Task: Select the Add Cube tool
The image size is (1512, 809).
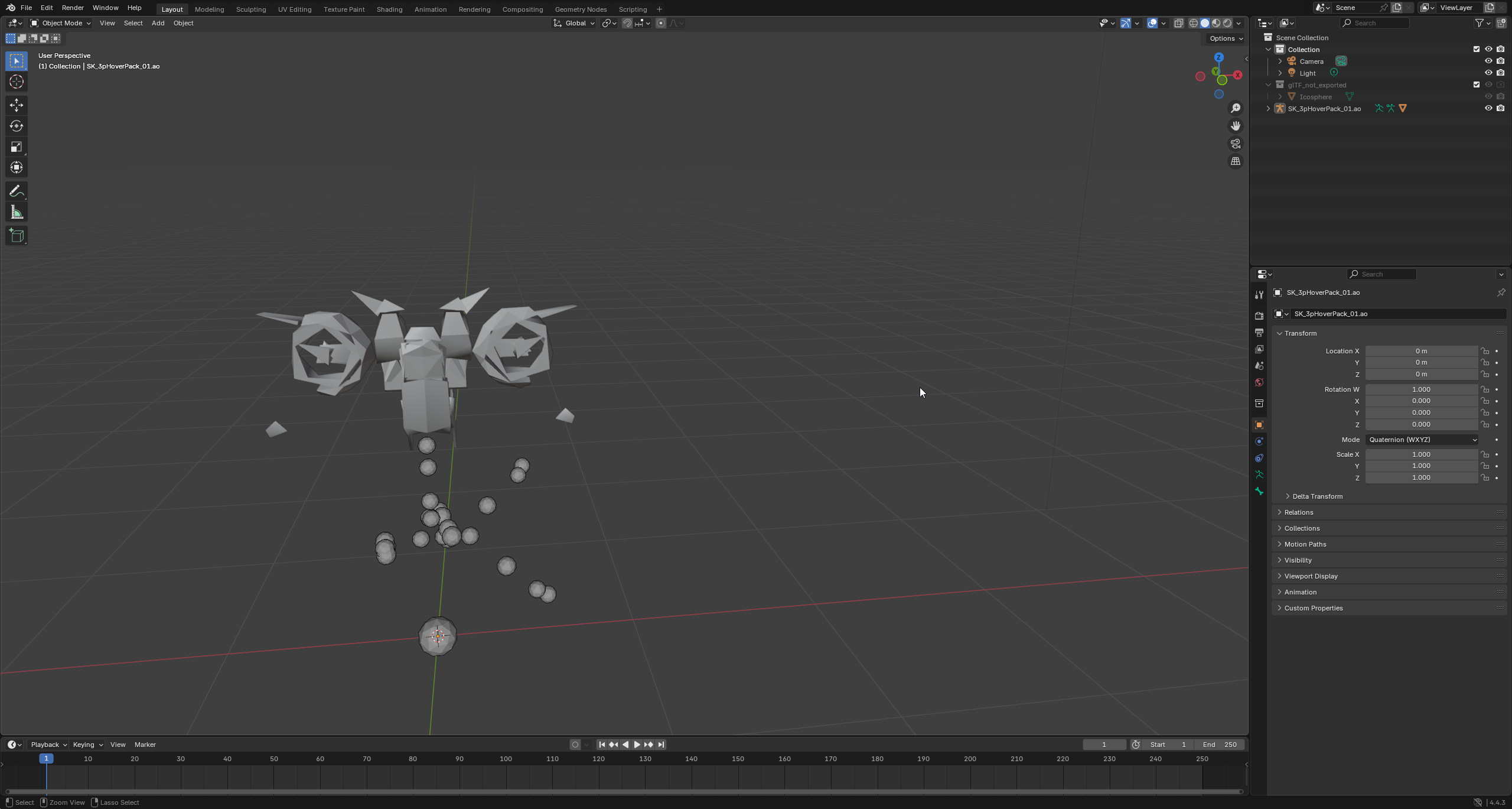Action: [17, 236]
